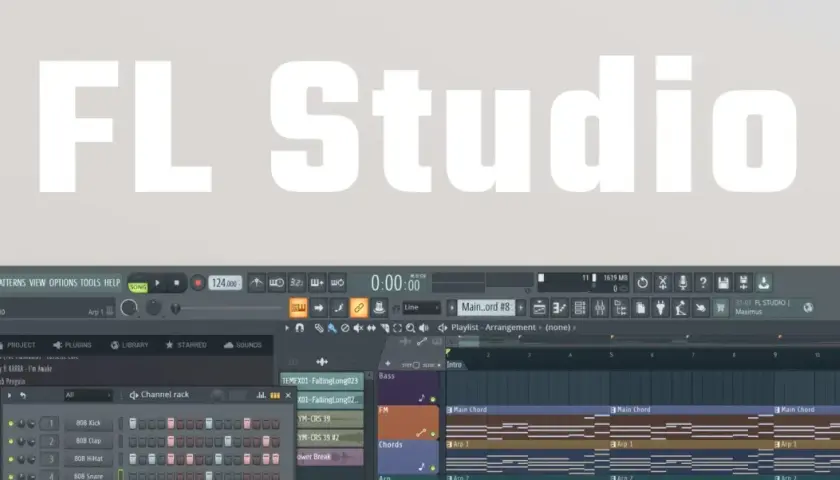Open the All channel filter dropdown
Image resolution: width=840 pixels, height=480 pixels.
point(88,395)
